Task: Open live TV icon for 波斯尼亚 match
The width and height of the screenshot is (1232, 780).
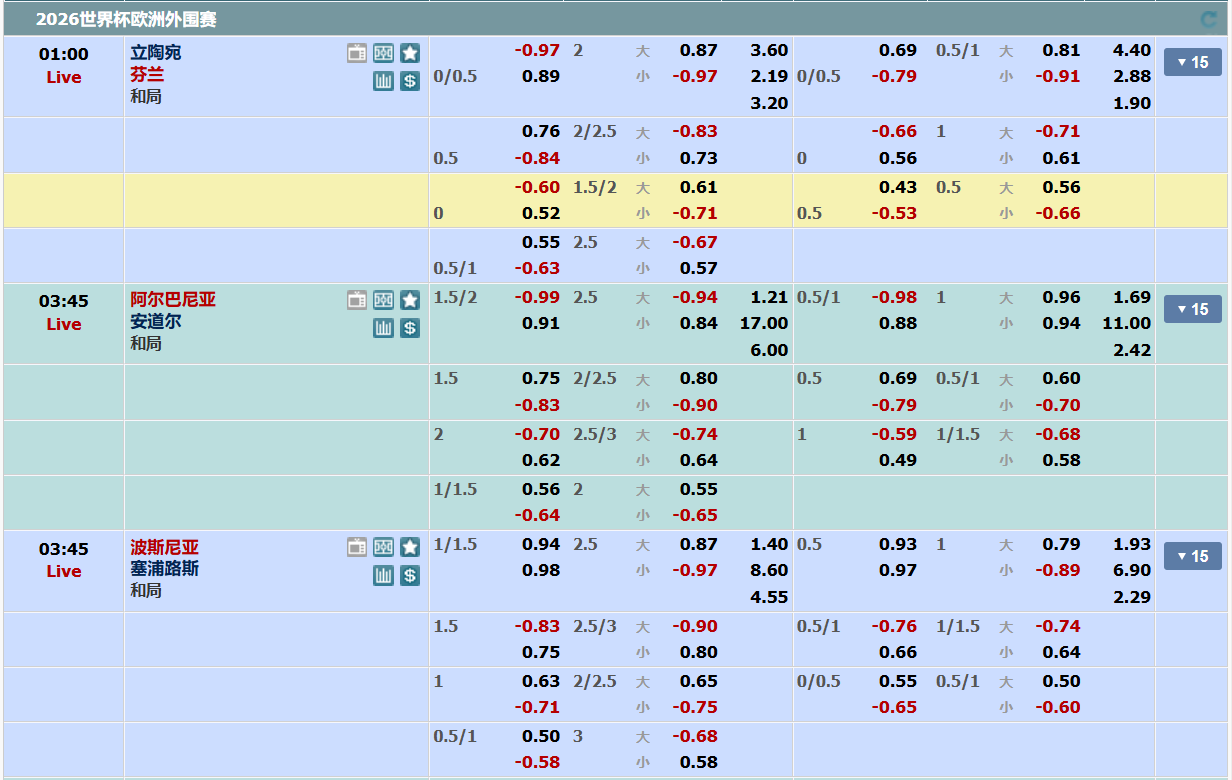Action: (x=357, y=547)
